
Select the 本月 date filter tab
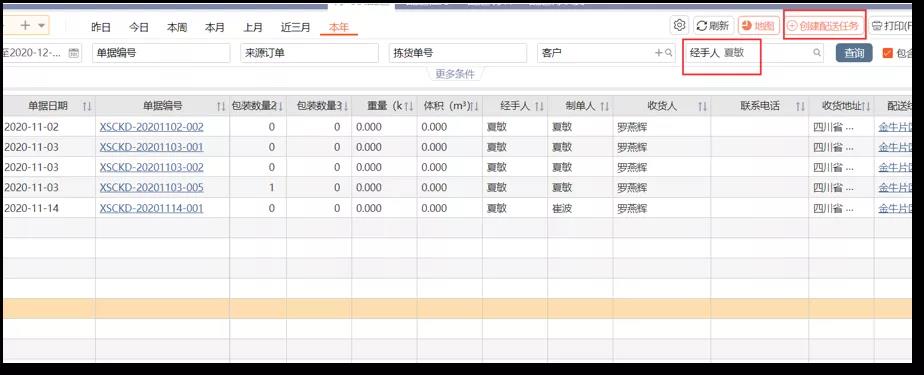click(215, 27)
